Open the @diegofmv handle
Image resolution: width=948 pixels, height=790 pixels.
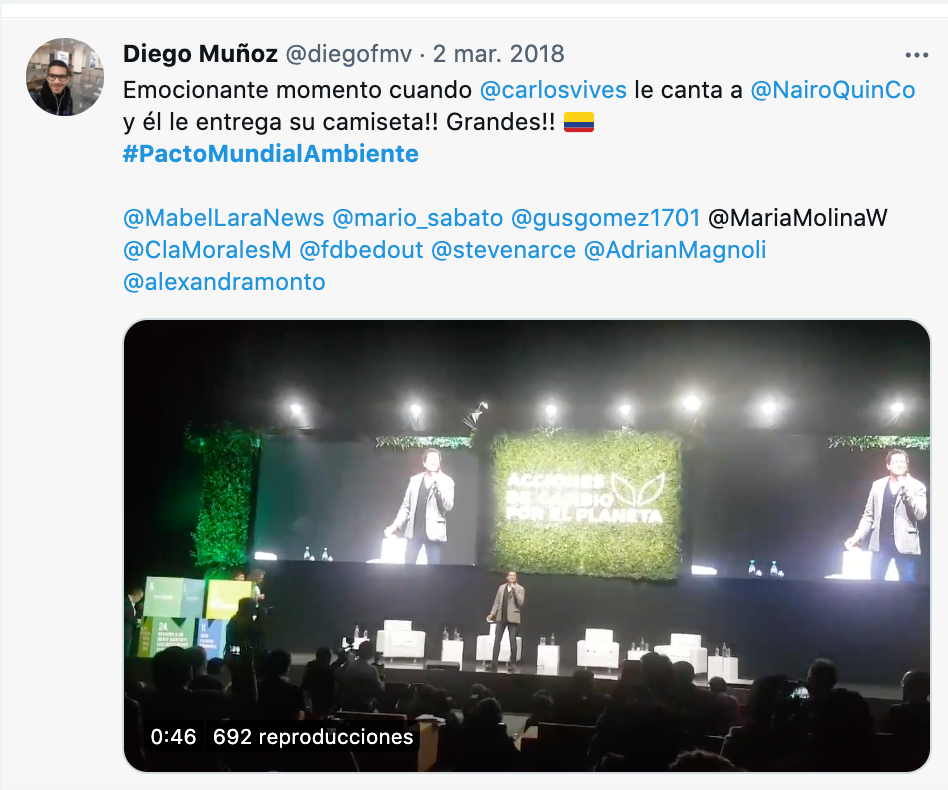click(x=348, y=54)
